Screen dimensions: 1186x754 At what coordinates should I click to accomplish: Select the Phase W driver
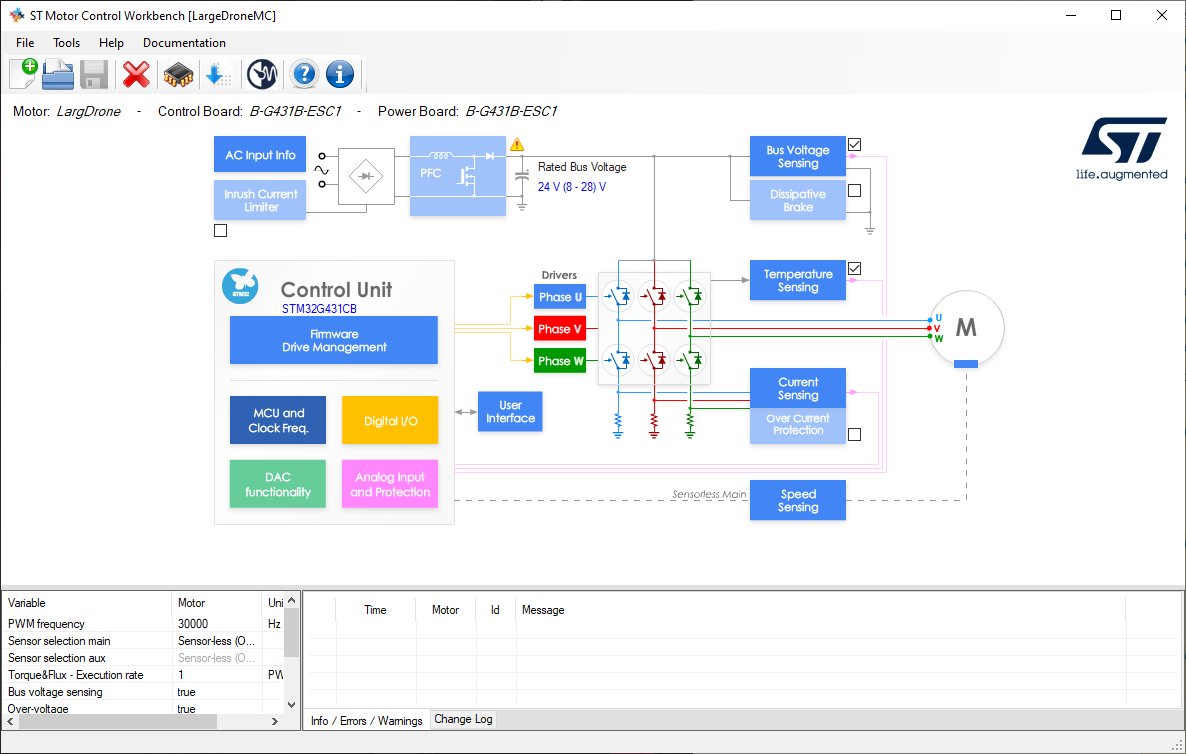(x=560, y=361)
